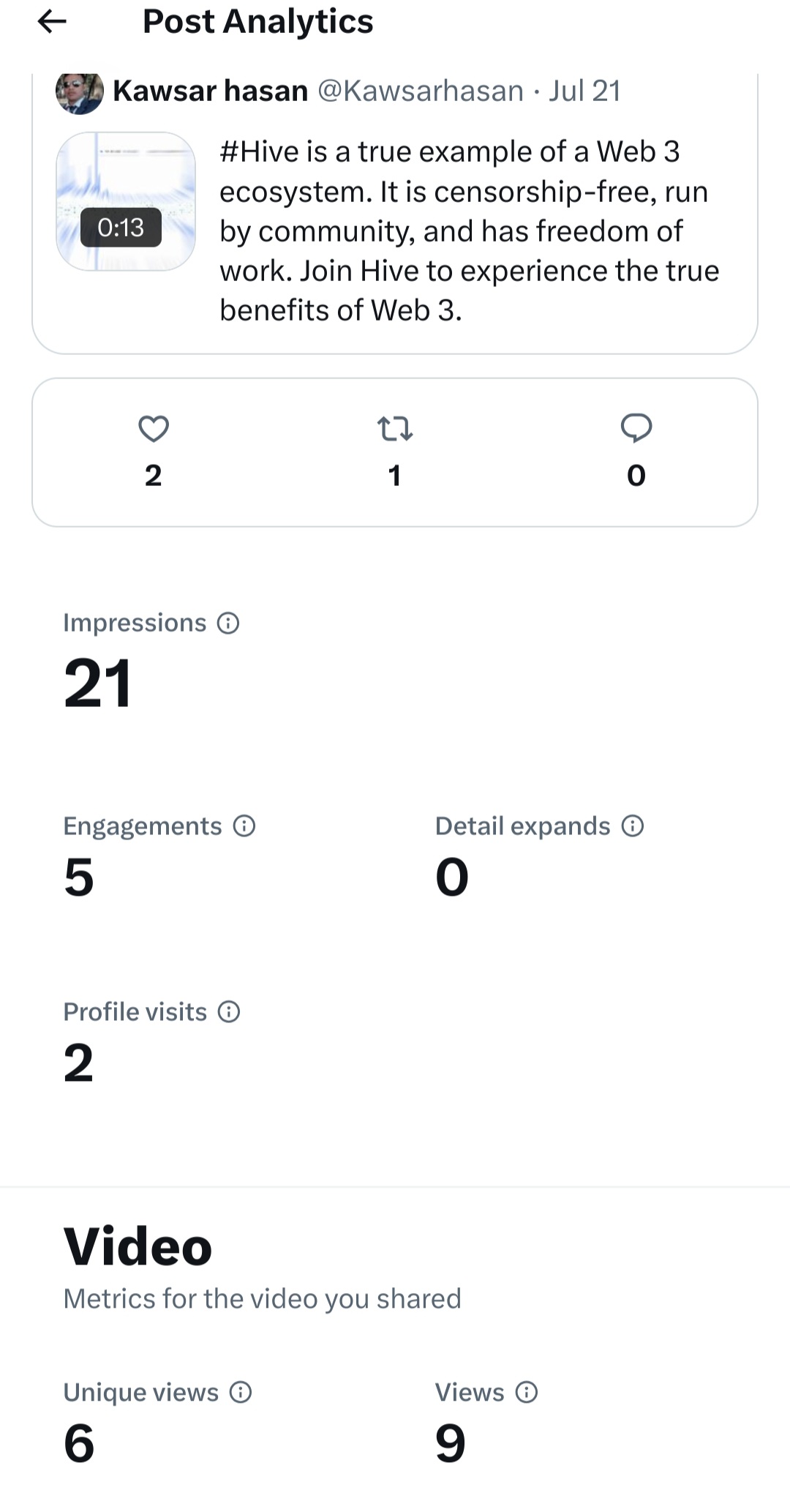The width and height of the screenshot is (790, 1512).
Task: Open the info icon next to Profile visits
Action: (x=229, y=1012)
